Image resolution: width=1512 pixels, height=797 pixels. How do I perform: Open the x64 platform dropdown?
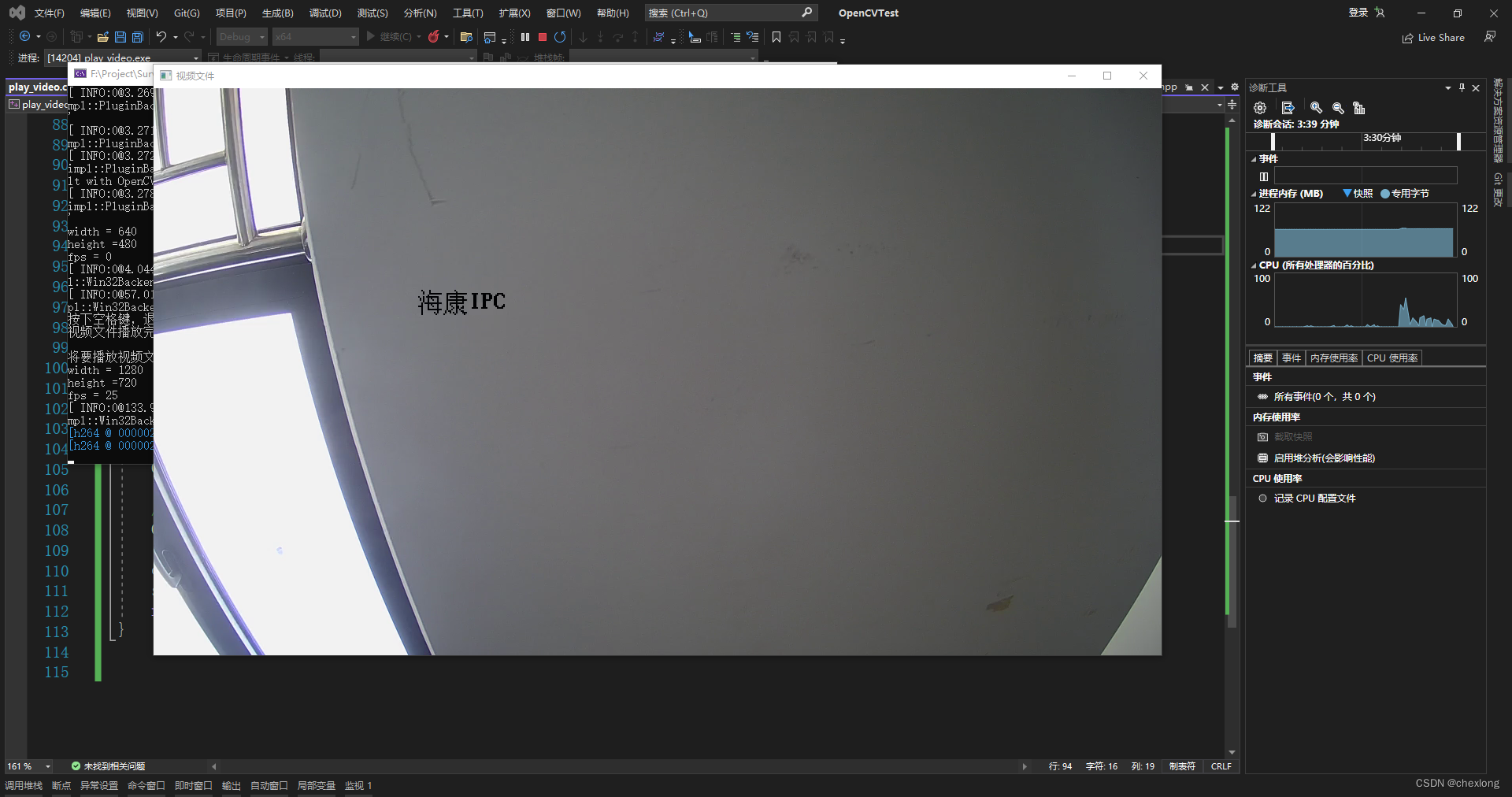tap(315, 37)
